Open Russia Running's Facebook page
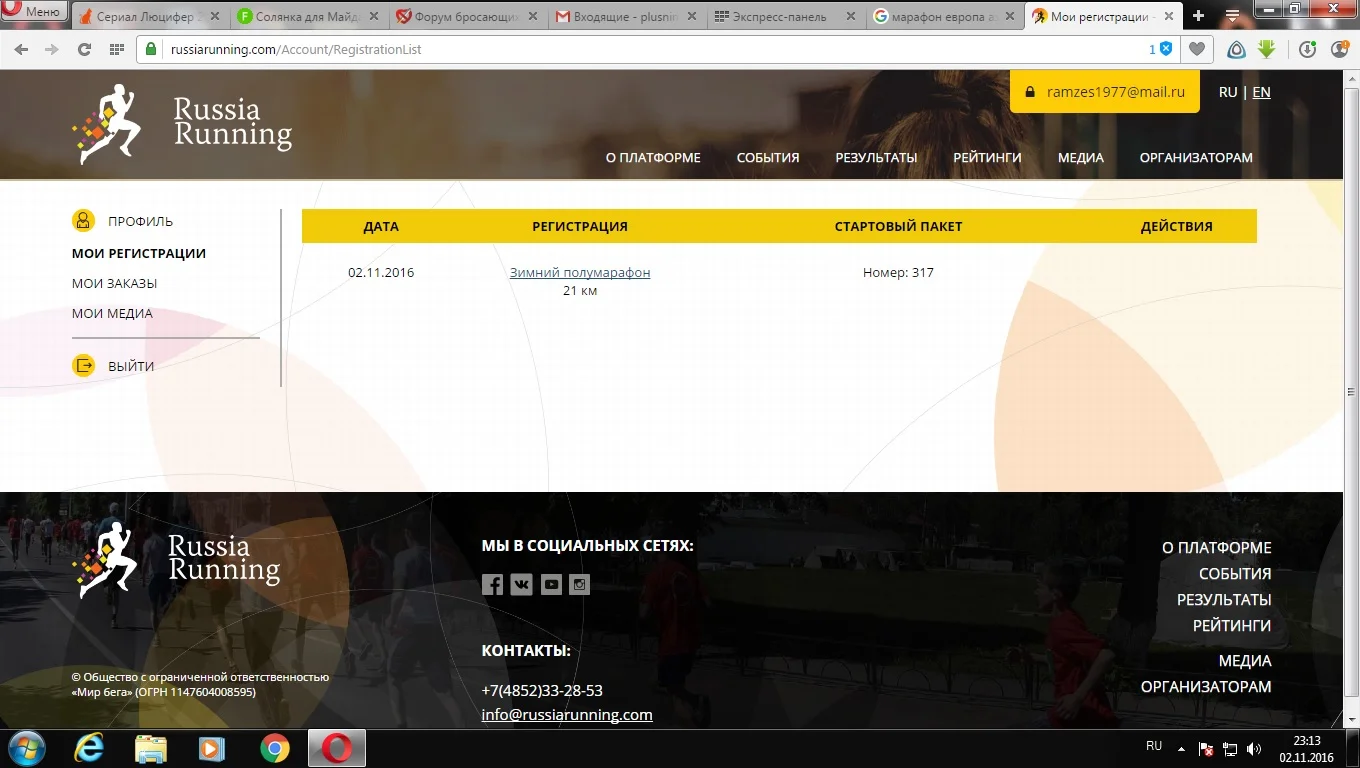The width and height of the screenshot is (1360, 768). [492, 584]
